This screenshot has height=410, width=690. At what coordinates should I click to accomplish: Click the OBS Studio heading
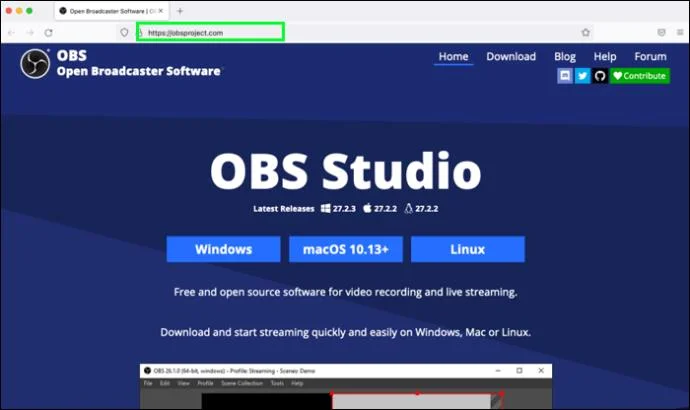(345, 172)
